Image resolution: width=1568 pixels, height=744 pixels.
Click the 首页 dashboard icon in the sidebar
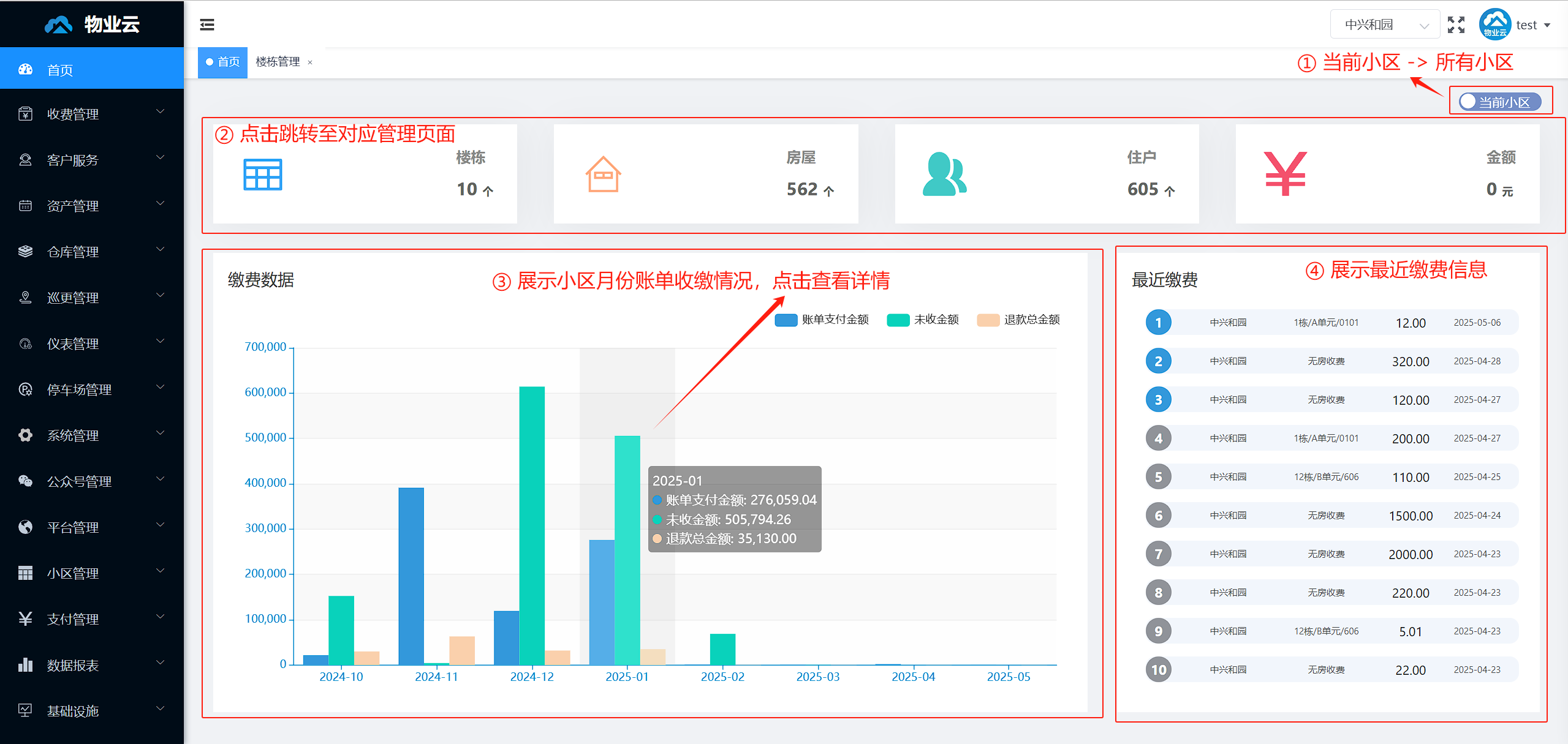point(25,69)
